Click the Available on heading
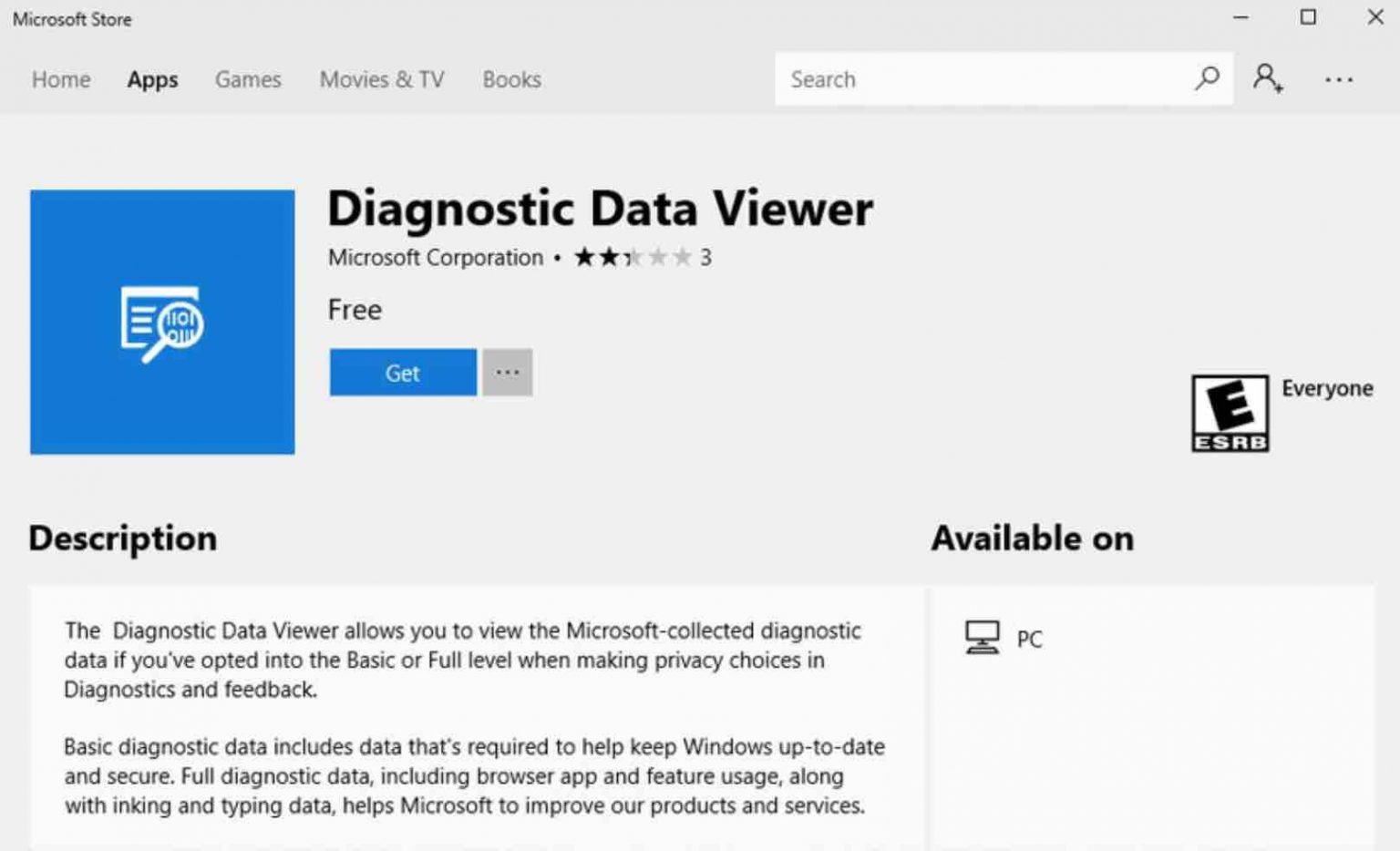Image resolution: width=1400 pixels, height=851 pixels. pyautogui.click(x=1031, y=538)
